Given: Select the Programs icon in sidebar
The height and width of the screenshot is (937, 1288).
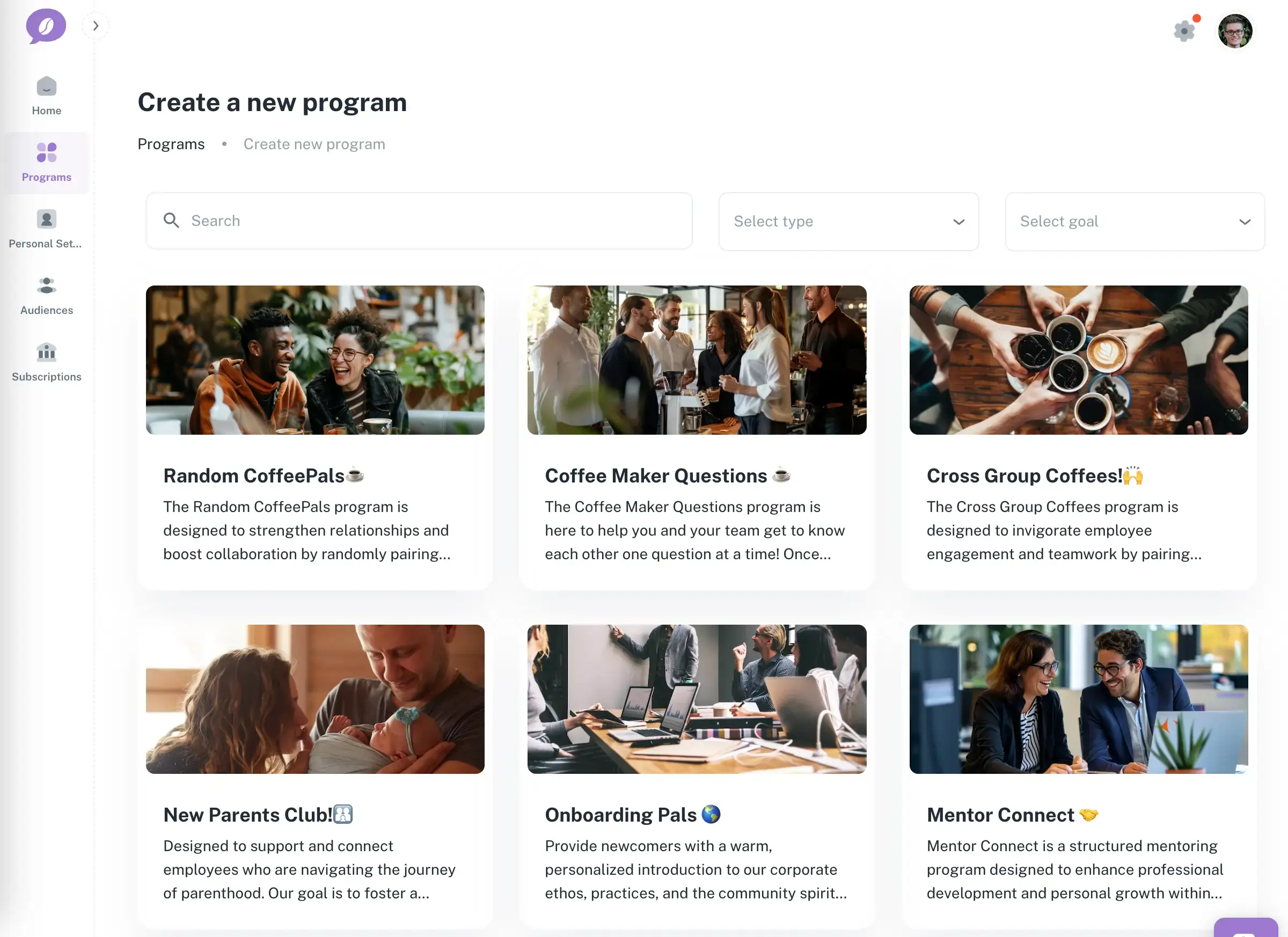Looking at the screenshot, I should (47, 152).
